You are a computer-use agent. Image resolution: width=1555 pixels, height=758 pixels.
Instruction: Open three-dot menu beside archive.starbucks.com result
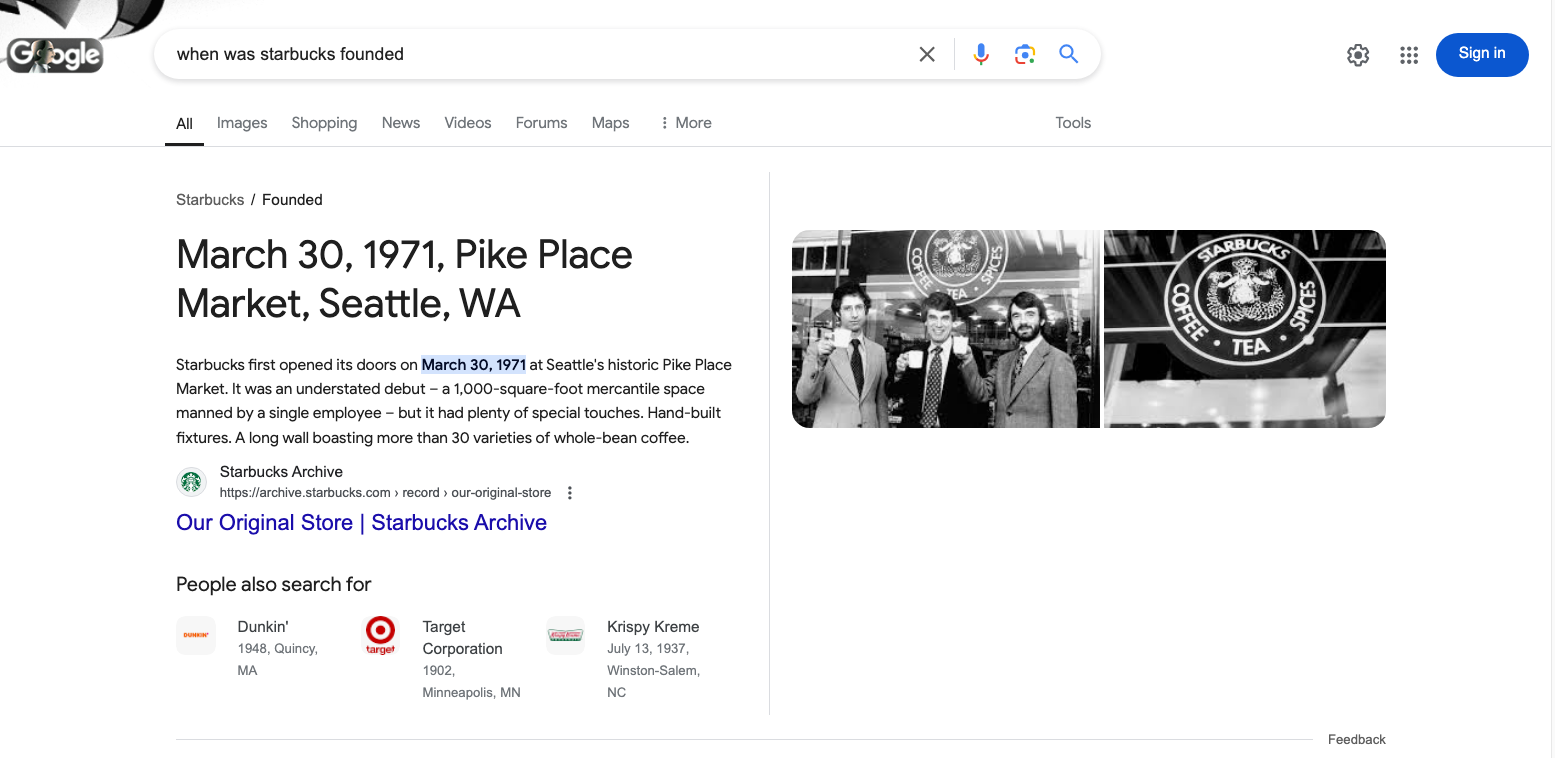click(x=570, y=493)
